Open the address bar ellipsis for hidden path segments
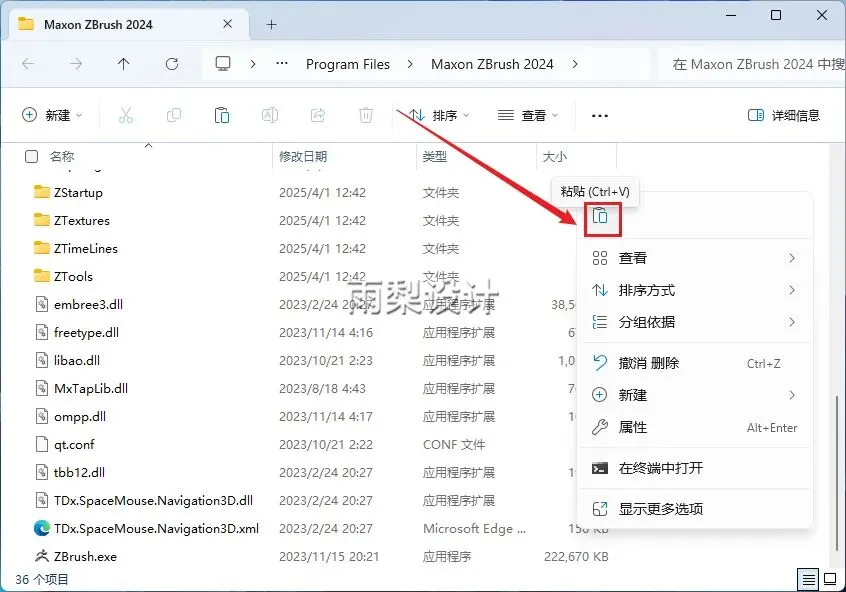 [x=282, y=64]
